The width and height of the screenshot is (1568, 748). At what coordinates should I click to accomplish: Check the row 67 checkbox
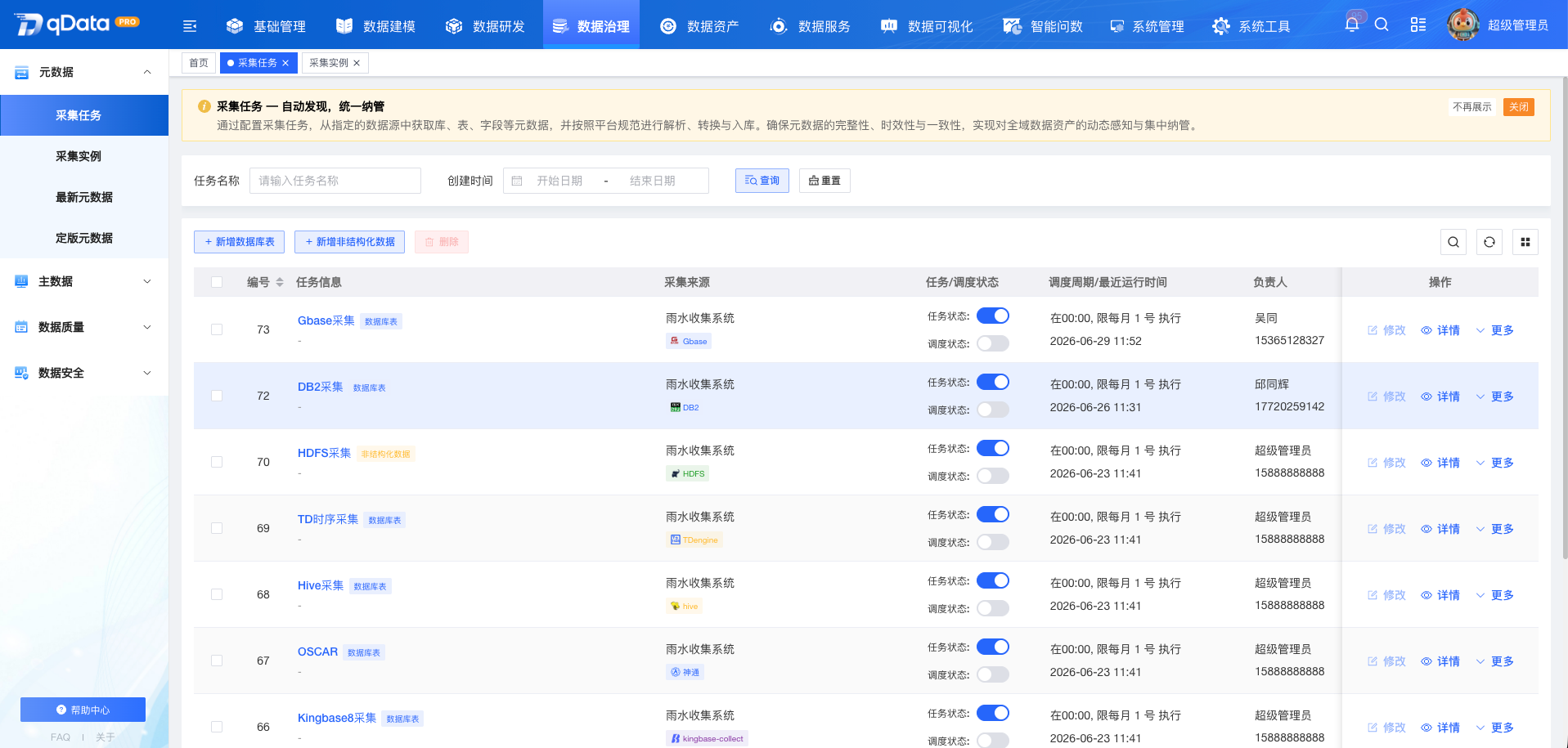[217, 661]
